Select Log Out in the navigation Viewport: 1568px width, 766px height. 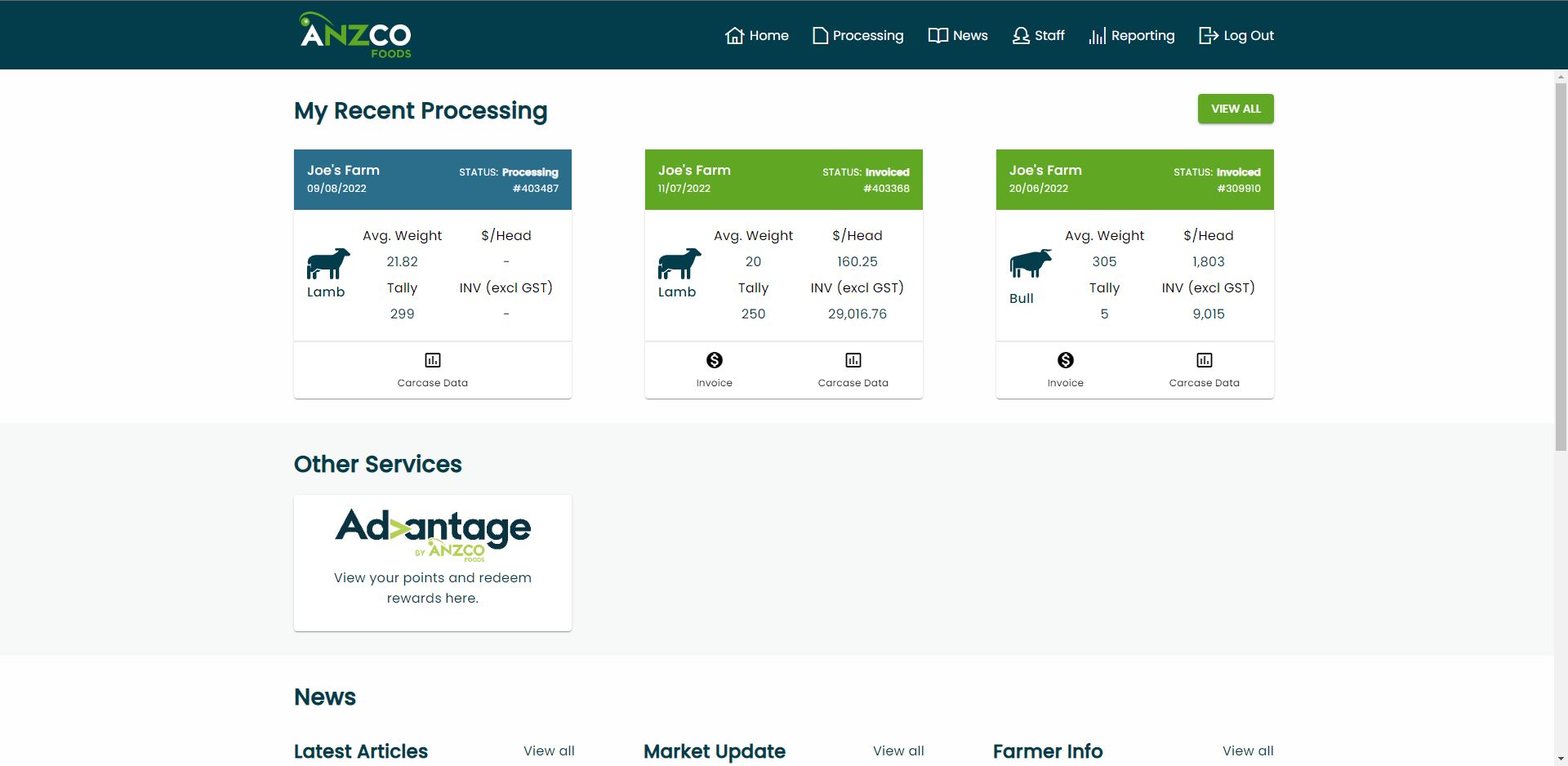click(x=1236, y=35)
